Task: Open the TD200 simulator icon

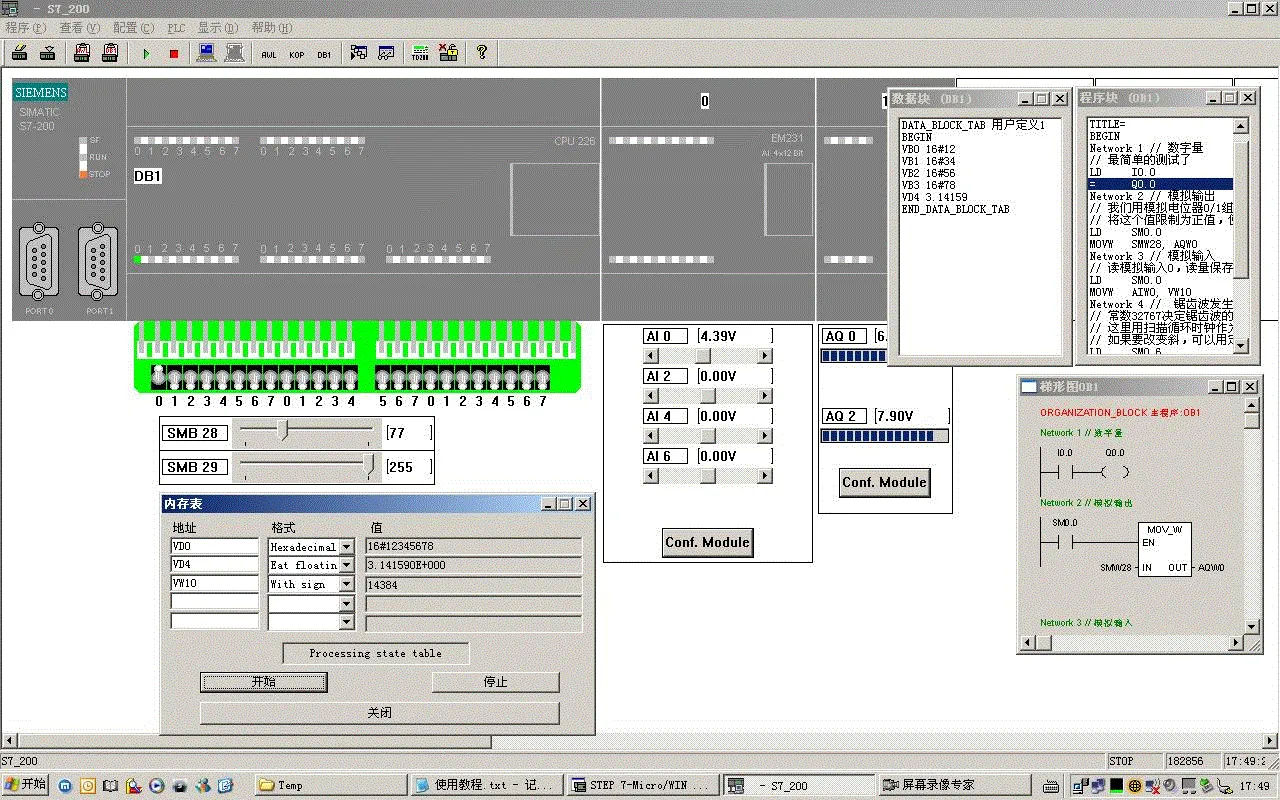Action: [420, 53]
